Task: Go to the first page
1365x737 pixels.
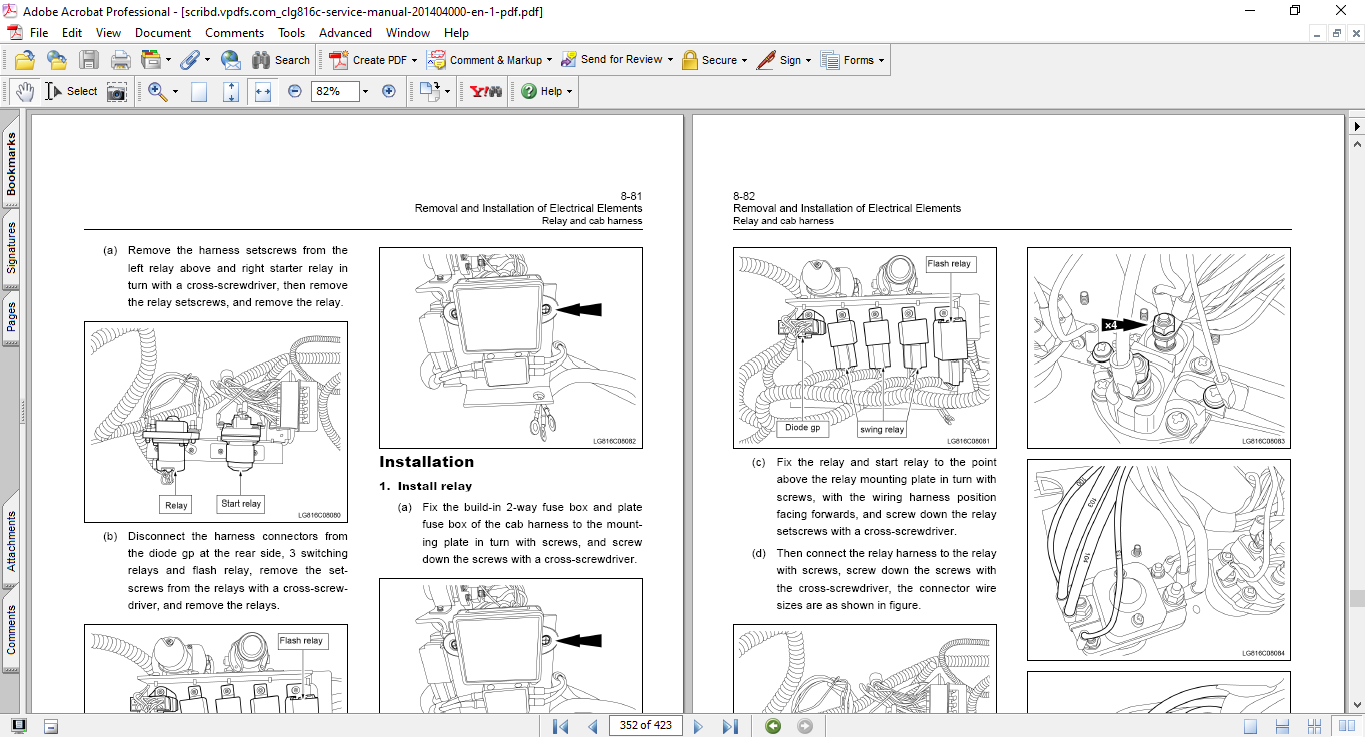Action: point(560,726)
